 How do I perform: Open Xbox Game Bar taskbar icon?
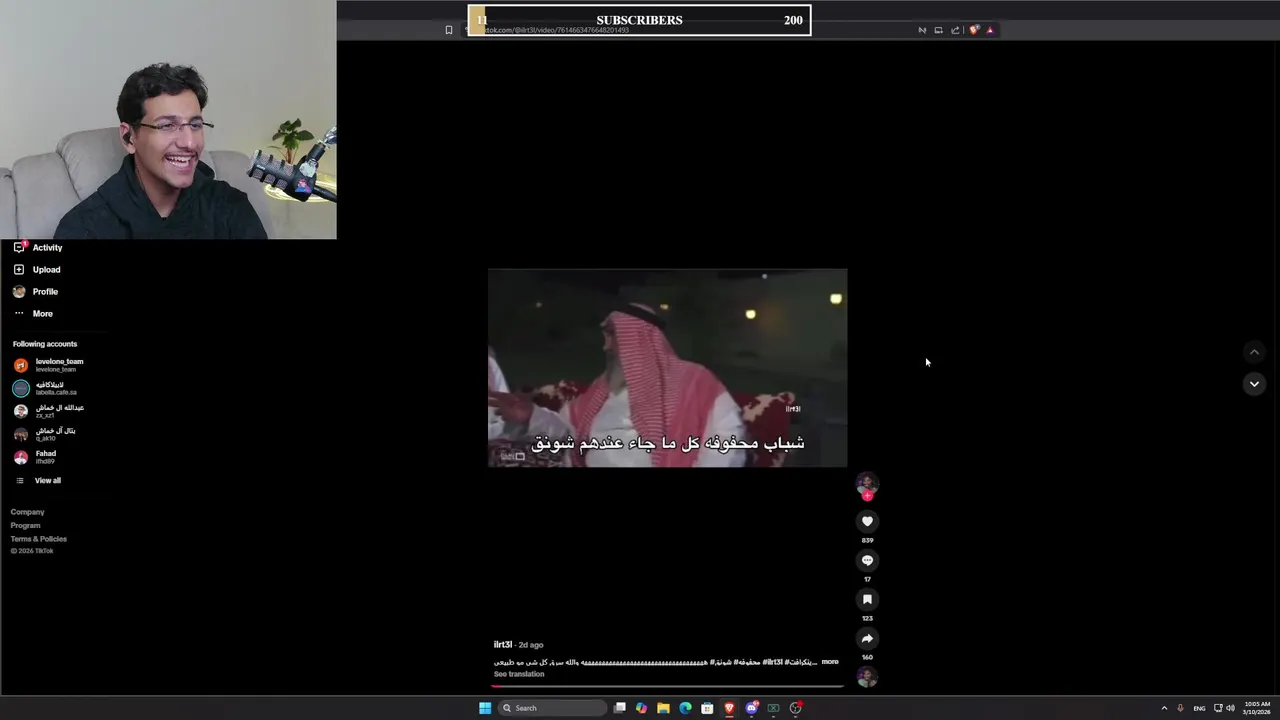click(773, 708)
